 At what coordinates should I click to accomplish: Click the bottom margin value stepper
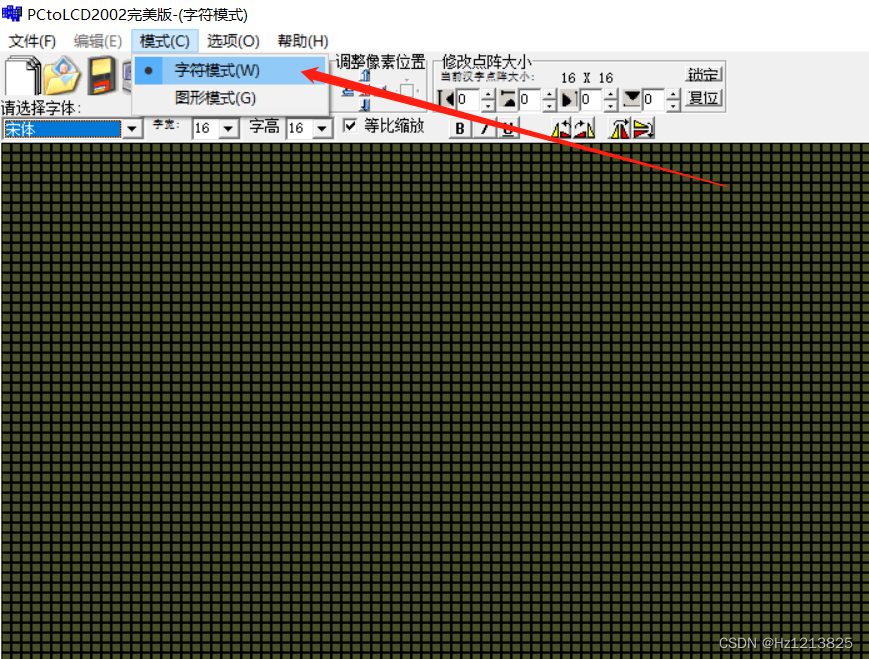point(673,100)
